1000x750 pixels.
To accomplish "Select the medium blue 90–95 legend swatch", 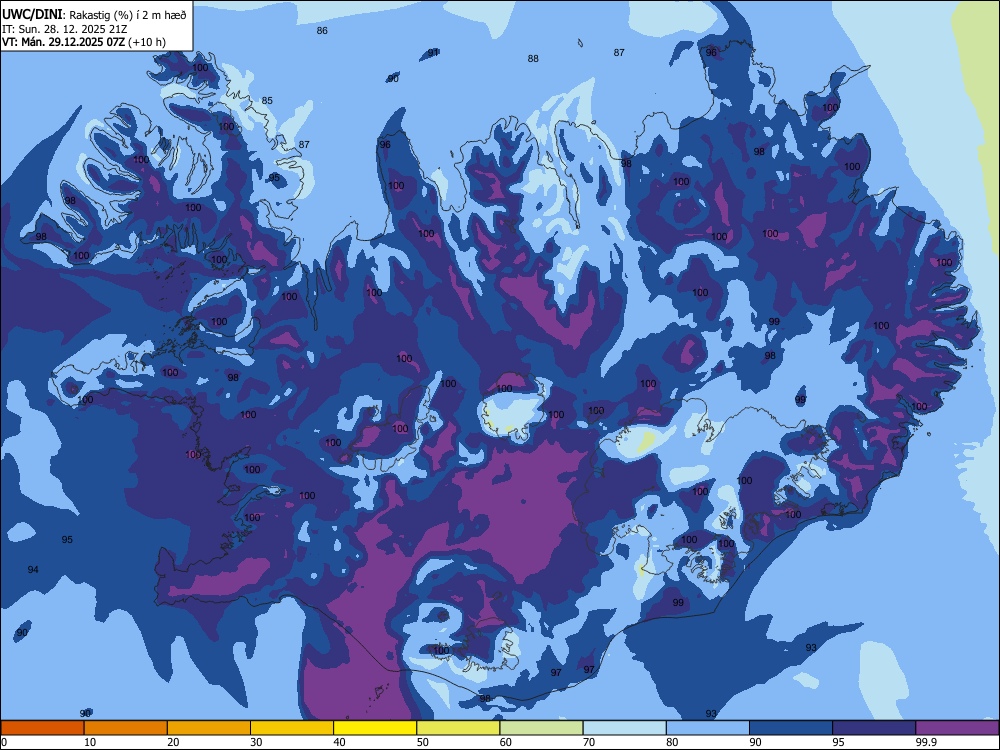I will point(791,728).
